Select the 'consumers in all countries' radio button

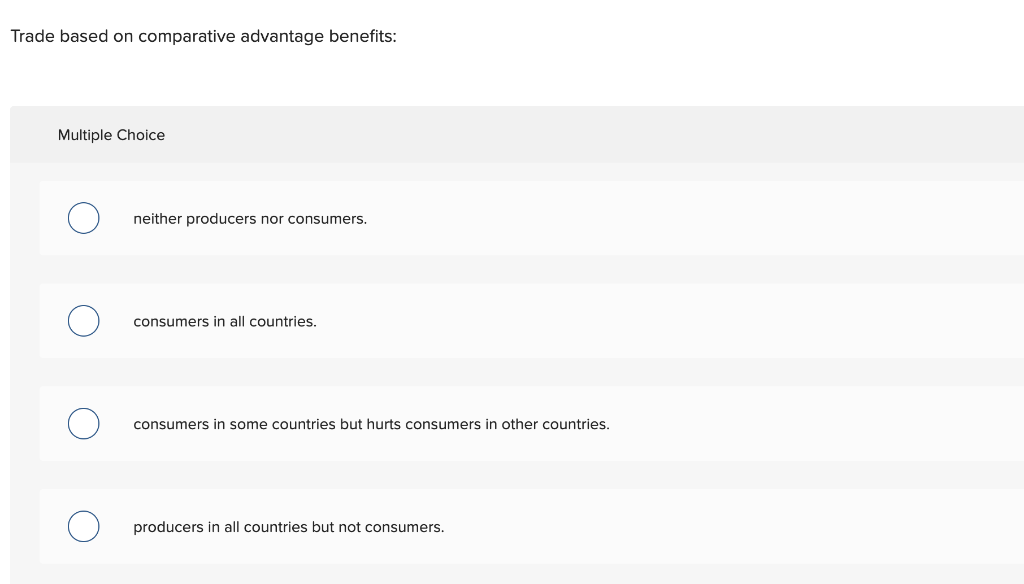[x=83, y=320]
